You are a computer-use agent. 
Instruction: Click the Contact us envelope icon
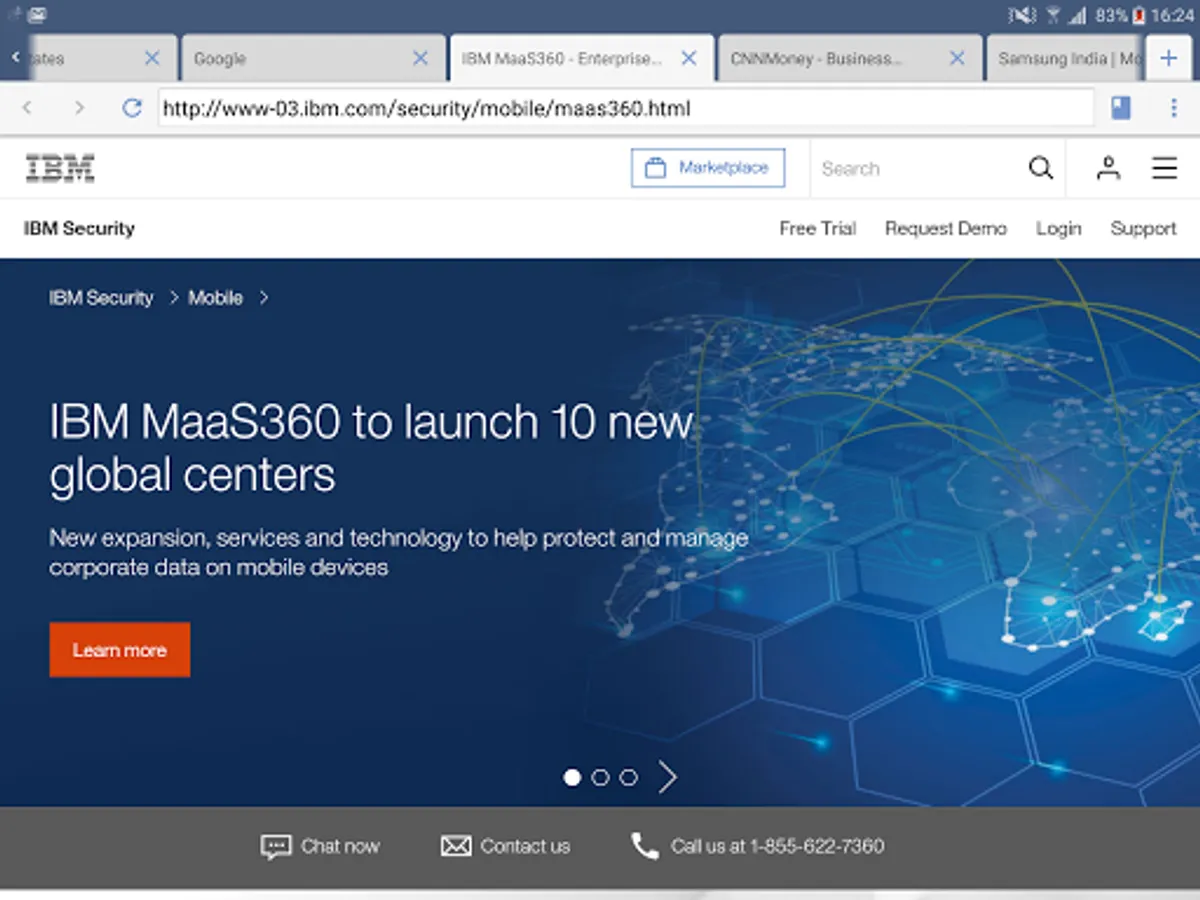[456, 846]
